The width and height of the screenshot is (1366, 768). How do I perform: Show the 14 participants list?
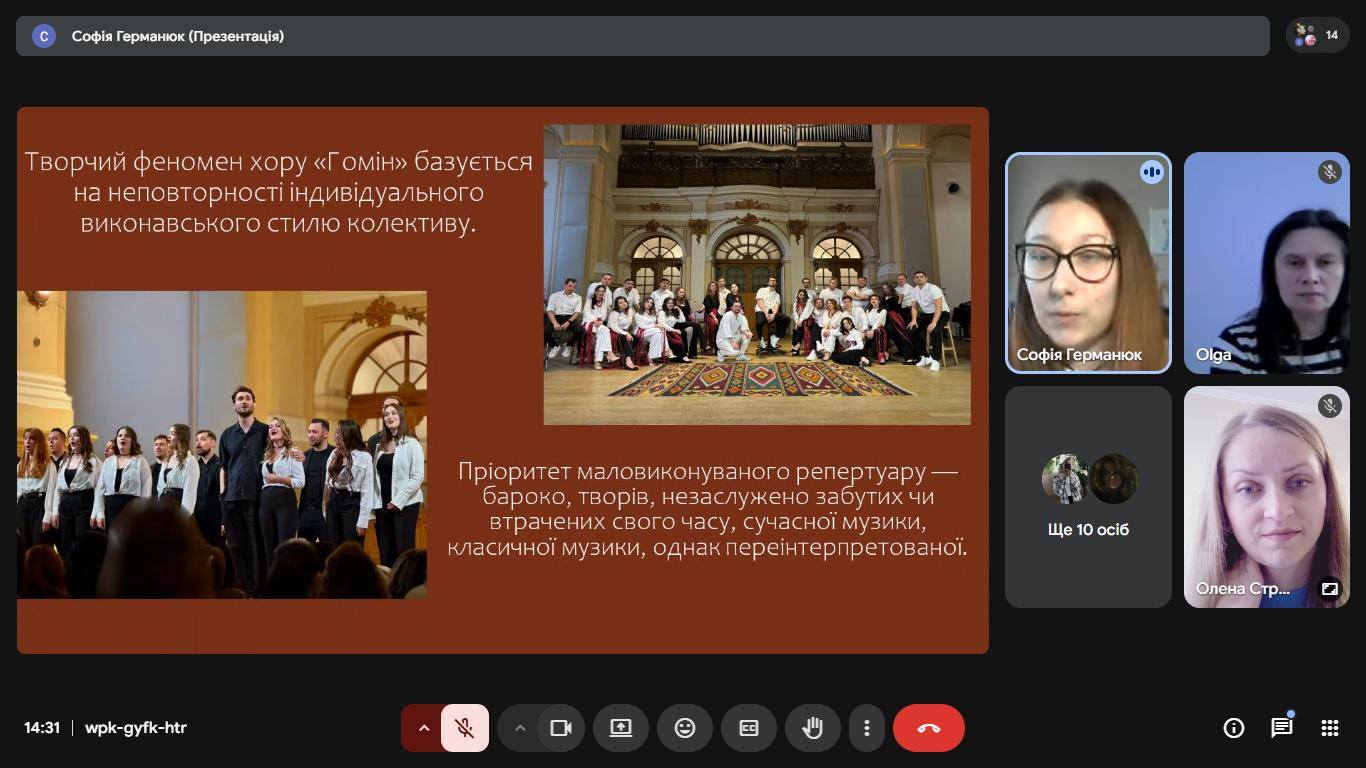[x=1317, y=36]
